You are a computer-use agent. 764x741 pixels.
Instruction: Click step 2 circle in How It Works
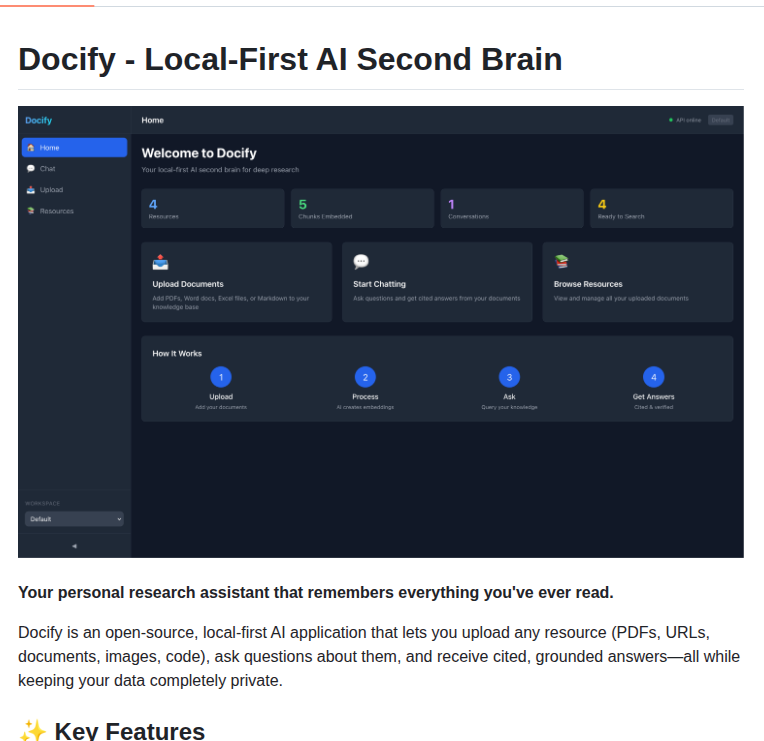[365, 377]
